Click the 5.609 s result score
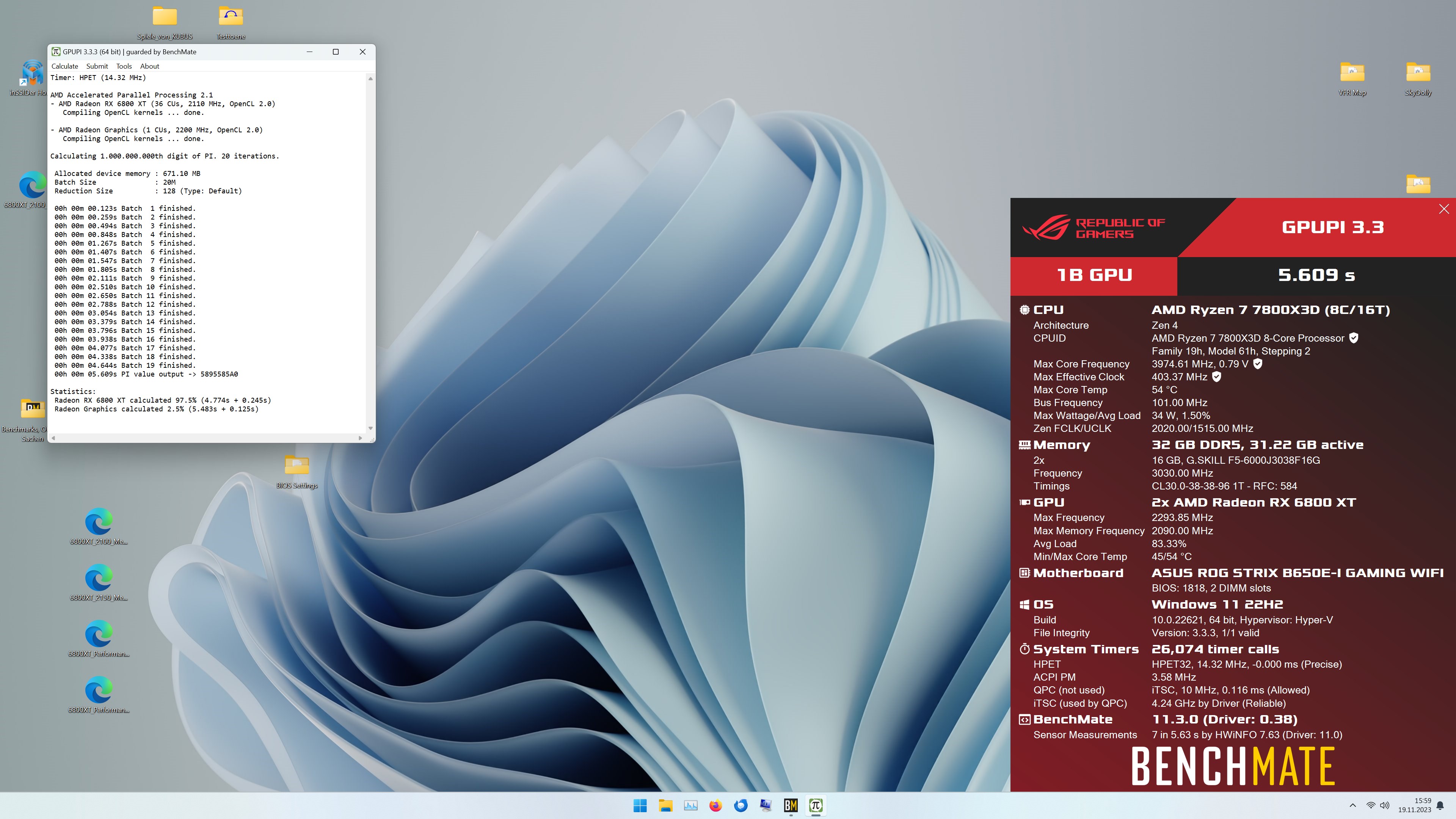The height and width of the screenshot is (819, 1456). 1316,275
